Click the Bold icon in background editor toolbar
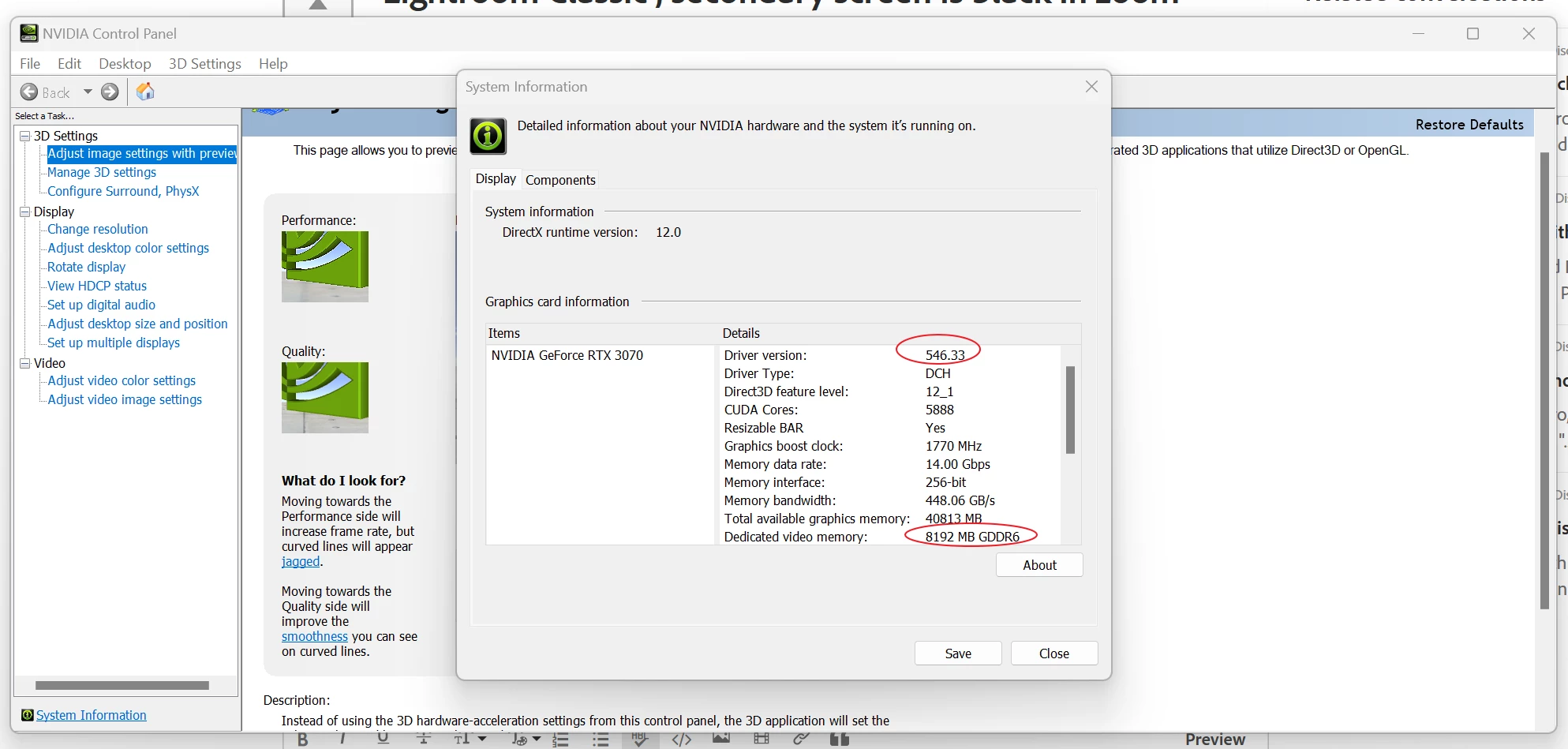Viewport: 1568px width, 749px height. 302,740
